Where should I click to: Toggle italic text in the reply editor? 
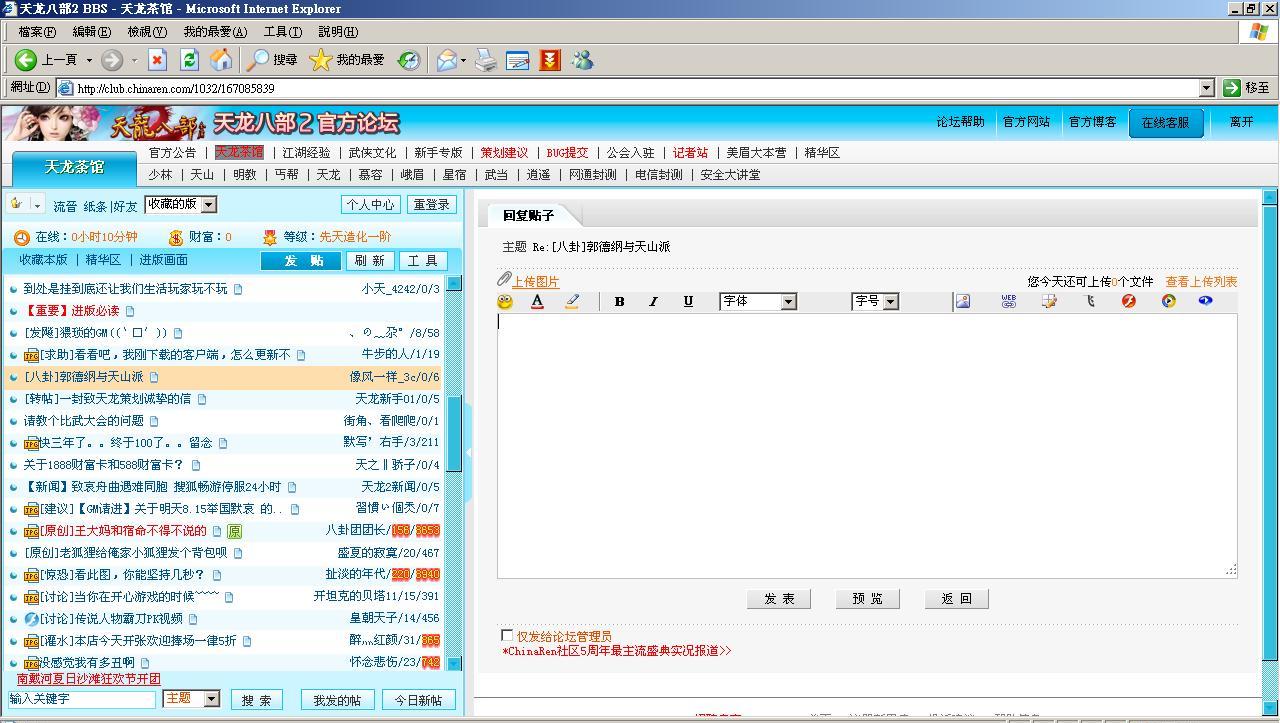(x=653, y=301)
